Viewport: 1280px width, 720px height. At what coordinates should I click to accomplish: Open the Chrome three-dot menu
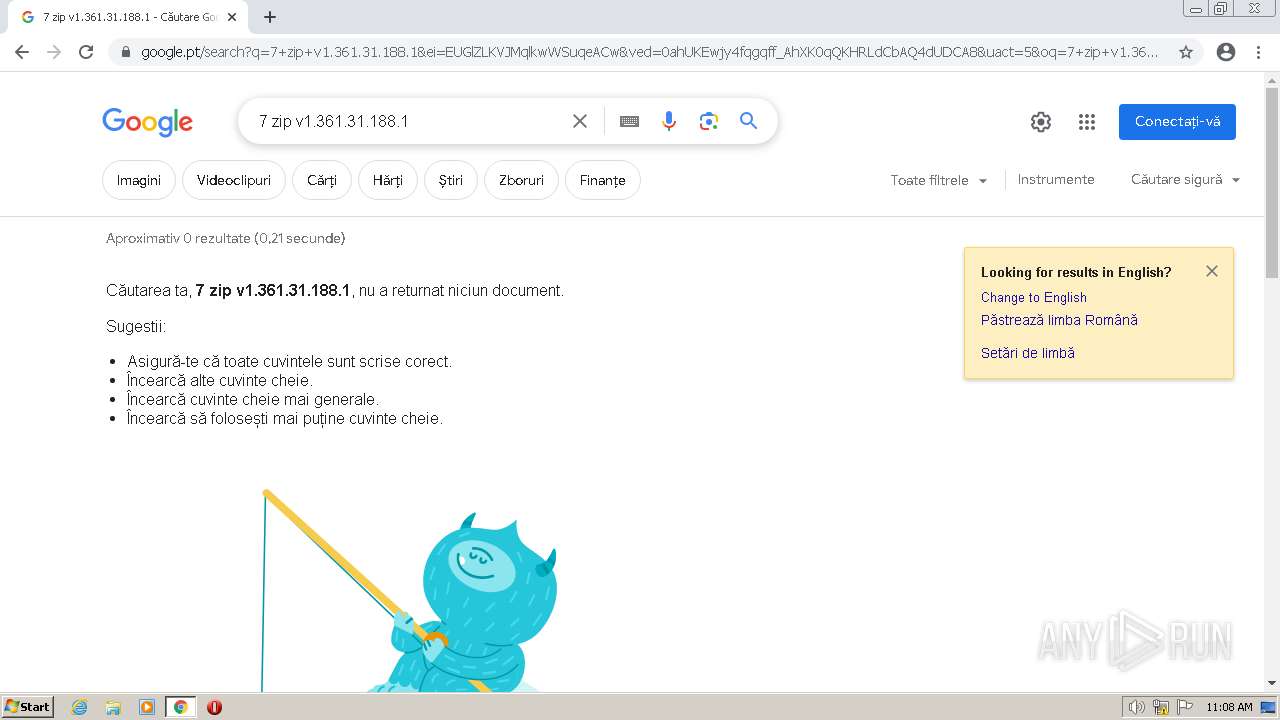pos(1258,52)
